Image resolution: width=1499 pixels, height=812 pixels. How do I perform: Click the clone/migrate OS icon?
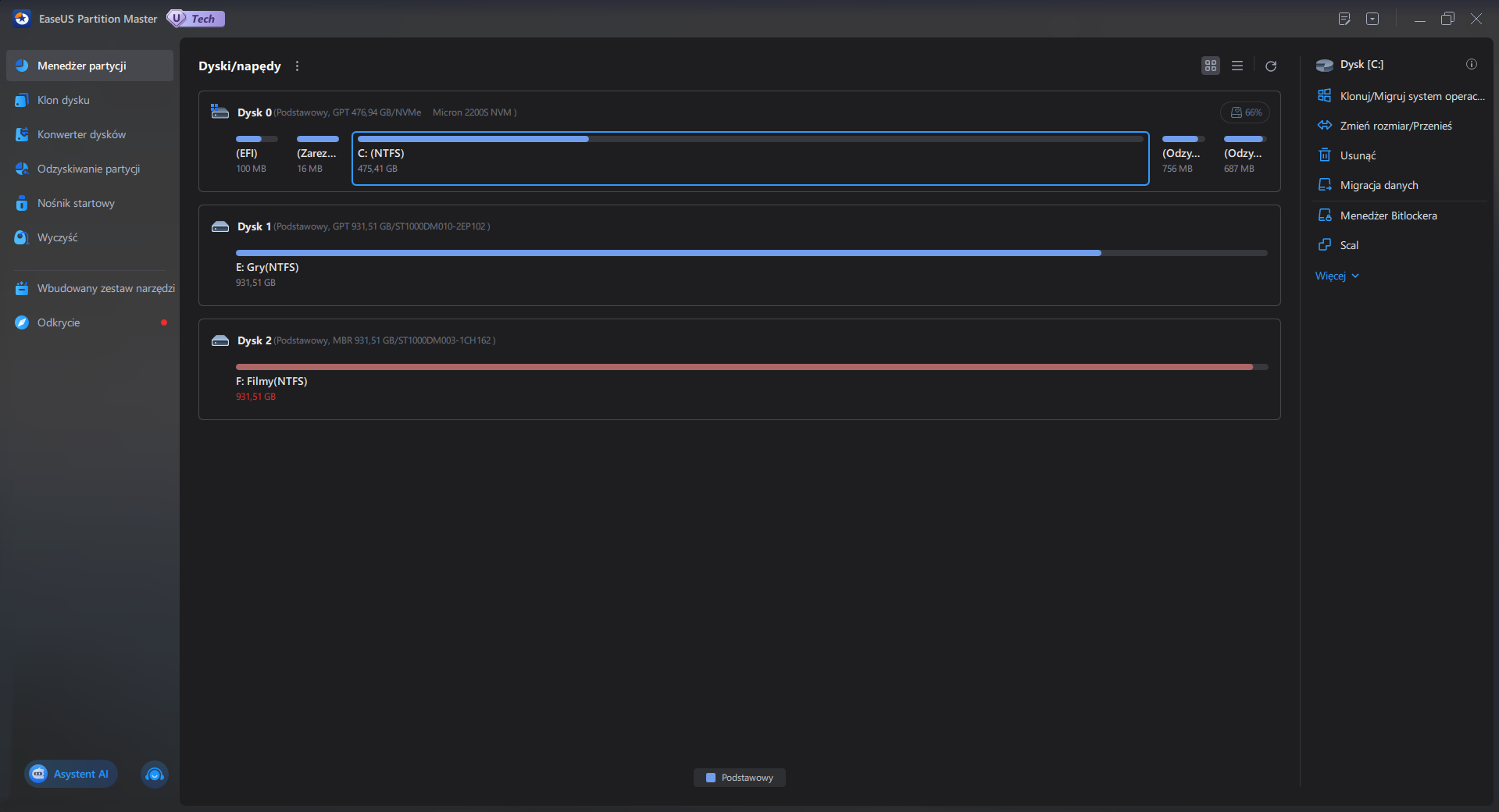pyautogui.click(x=1325, y=96)
